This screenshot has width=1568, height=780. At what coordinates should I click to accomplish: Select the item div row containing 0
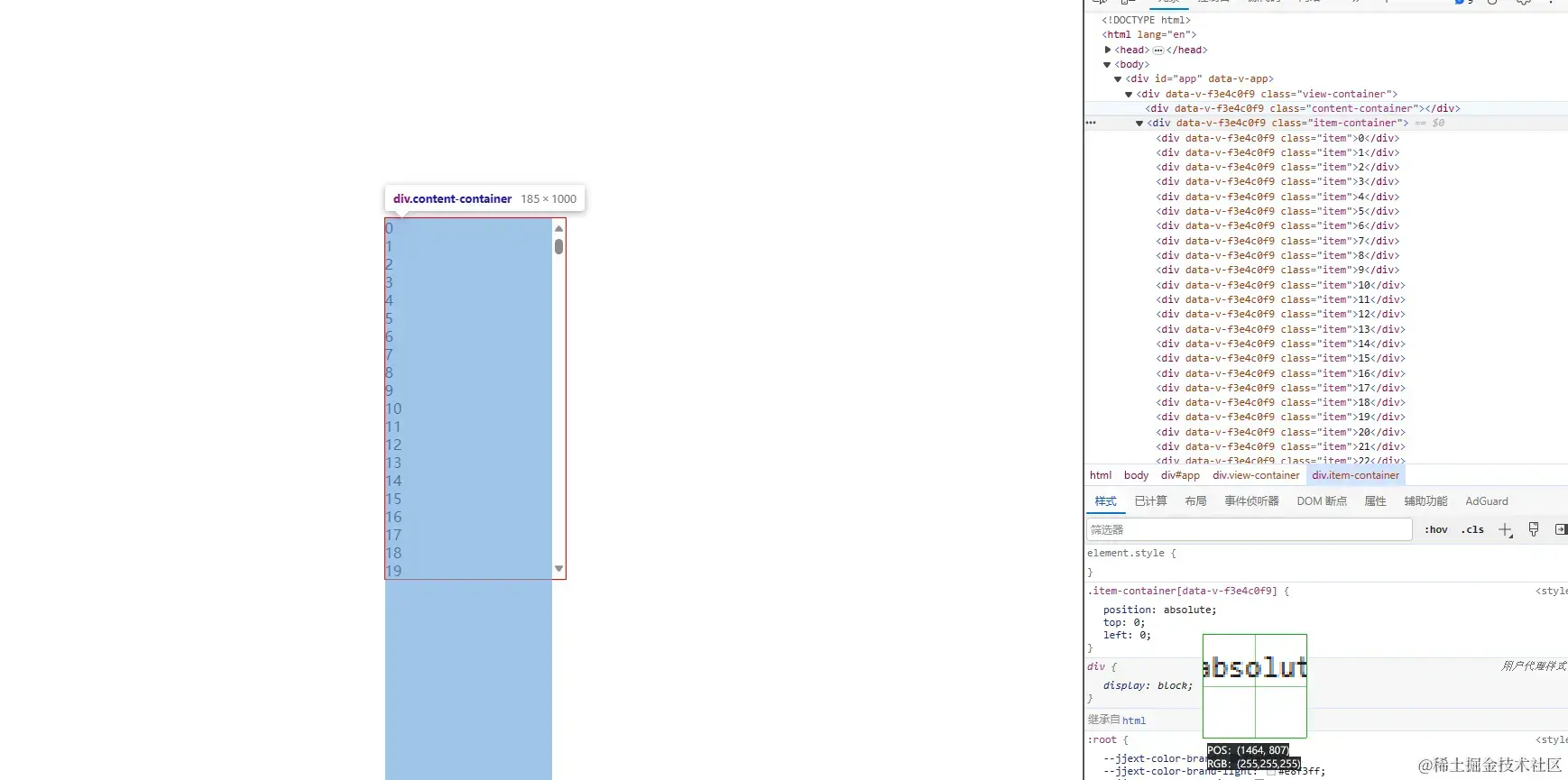tap(1277, 138)
